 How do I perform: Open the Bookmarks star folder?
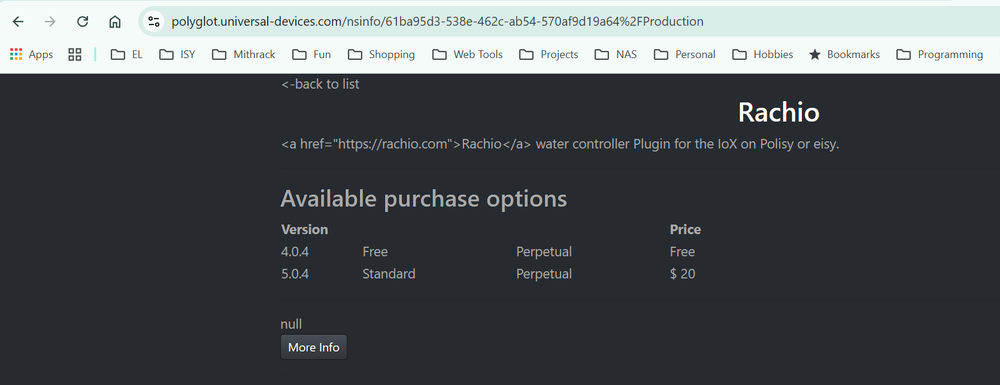tap(844, 55)
